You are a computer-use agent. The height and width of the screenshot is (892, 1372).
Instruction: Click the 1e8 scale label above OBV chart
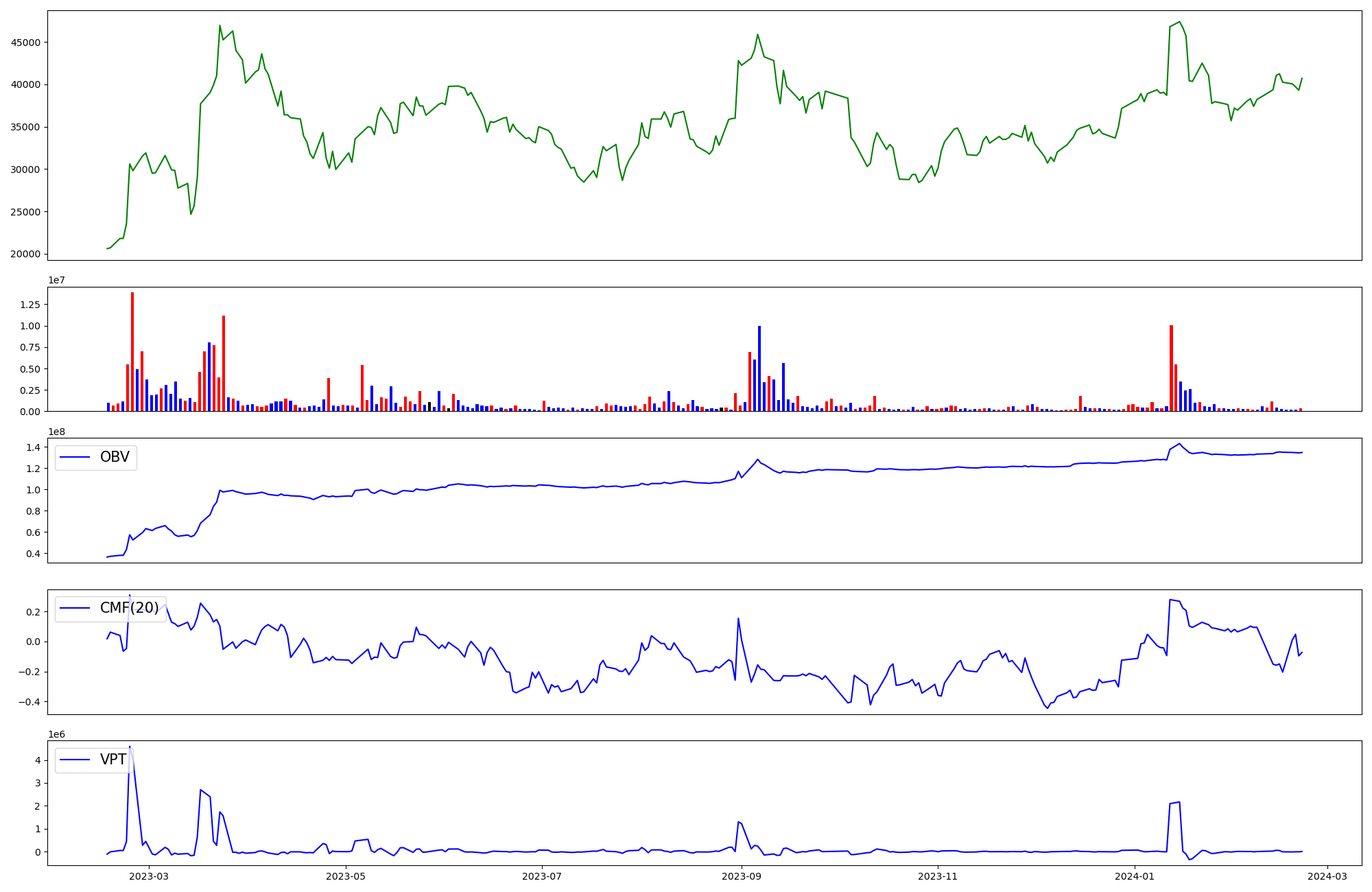[56, 432]
